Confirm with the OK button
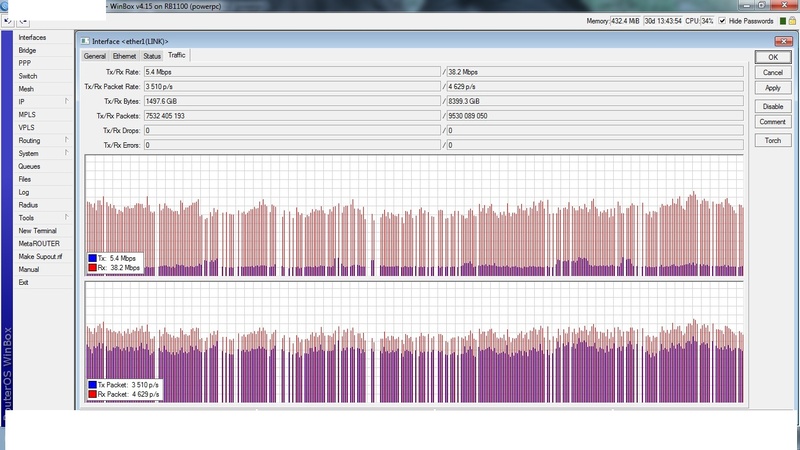This screenshot has width=800, height=450. [x=773, y=57]
